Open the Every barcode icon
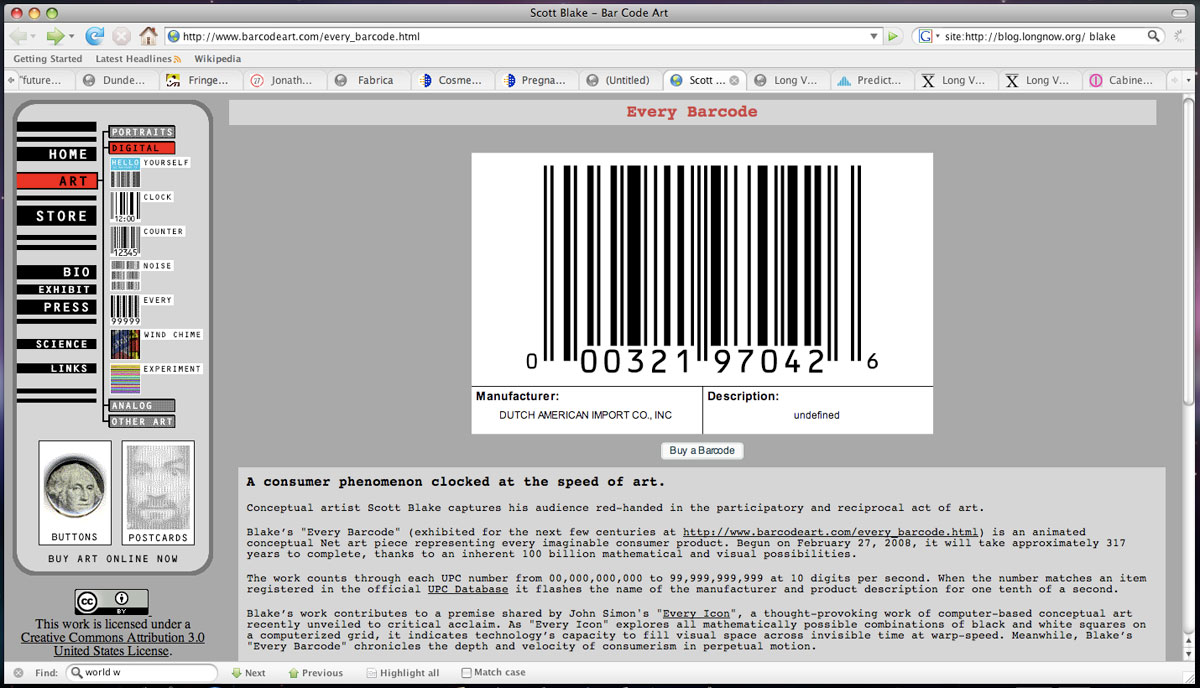Screen dimensions: 1200x688 (x=125, y=310)
